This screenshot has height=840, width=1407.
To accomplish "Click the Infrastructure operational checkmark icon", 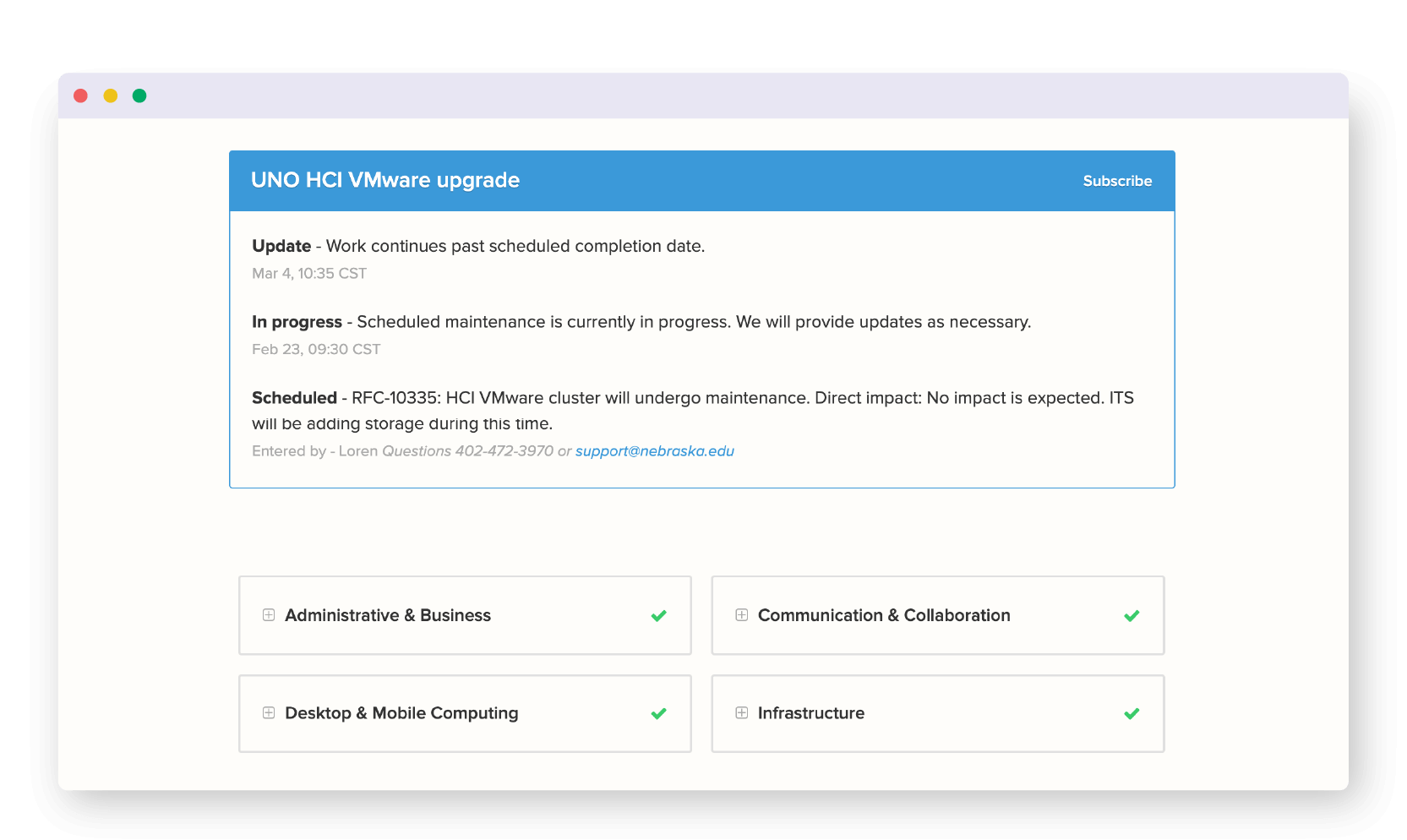I will coord(1132,713).
